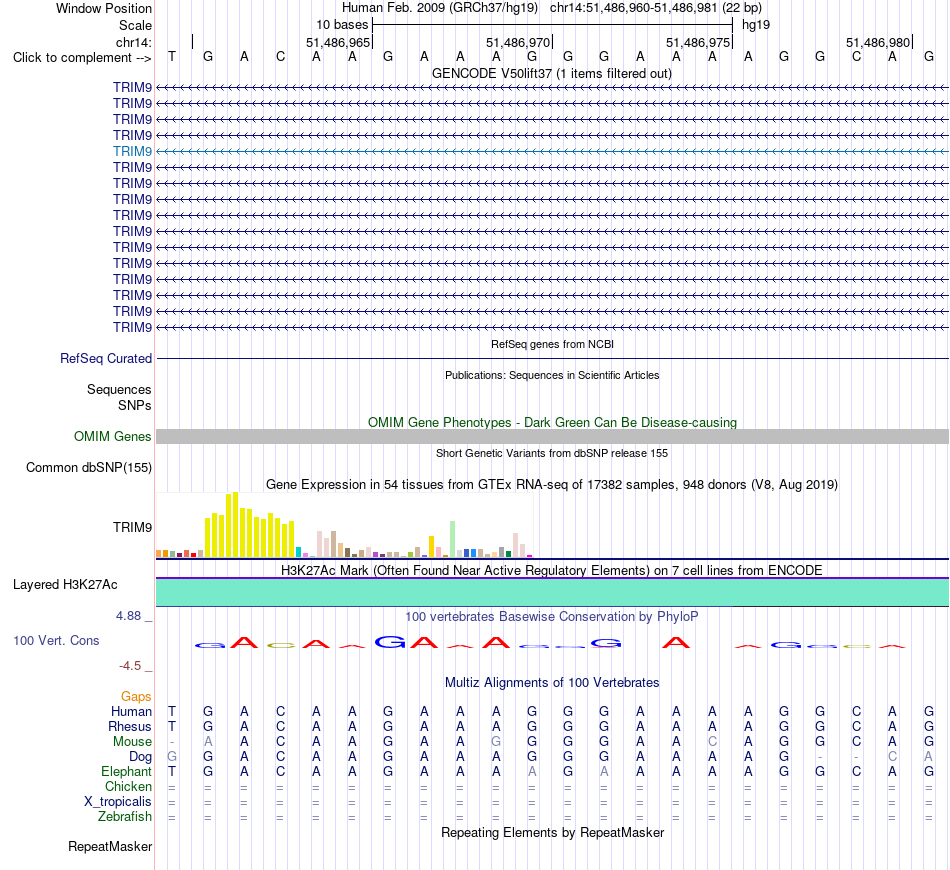Click 'Repeating Elements by RepeatMasker' title
950x870 pixels.
pyautogui.click(x=552, y=833)
